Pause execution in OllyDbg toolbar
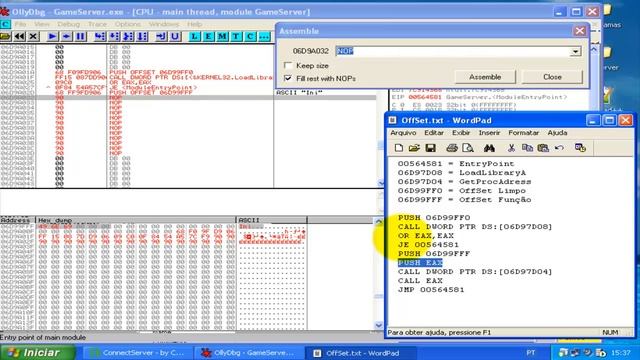640x360 pixels. pos(80,36)
